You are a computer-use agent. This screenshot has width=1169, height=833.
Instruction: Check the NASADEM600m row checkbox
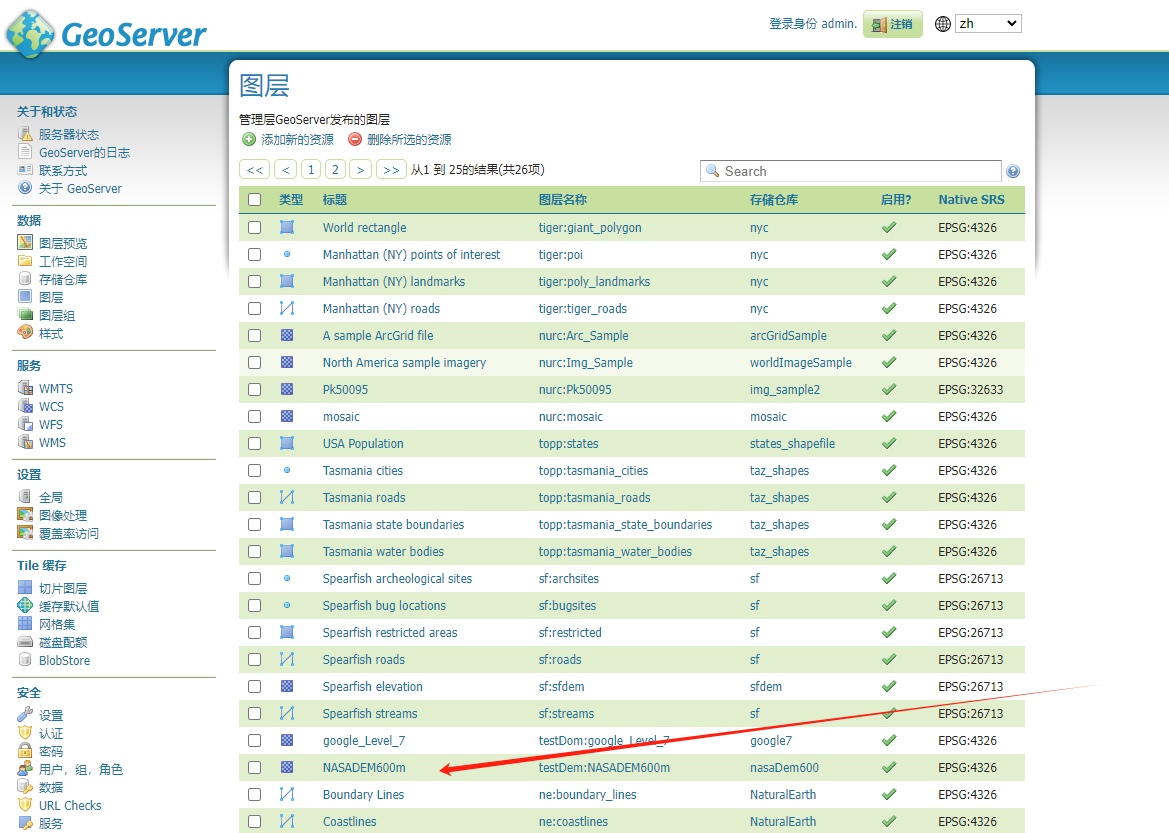(255, 767)
